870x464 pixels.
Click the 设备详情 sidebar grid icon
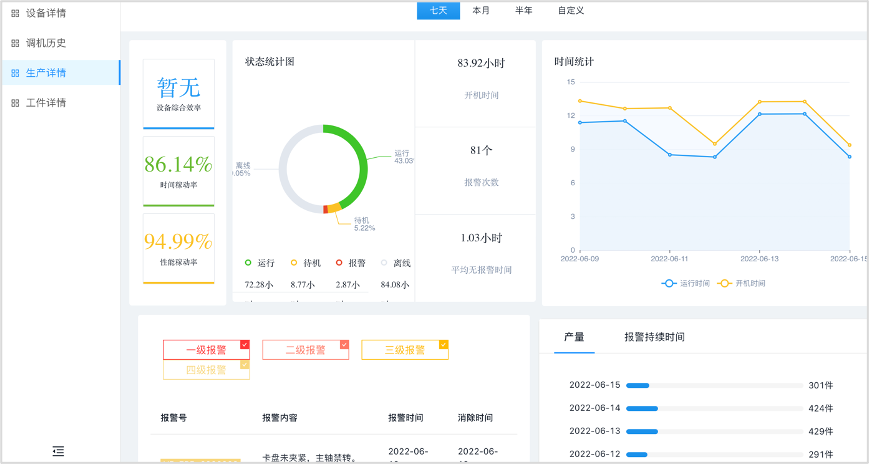point(15,14)
